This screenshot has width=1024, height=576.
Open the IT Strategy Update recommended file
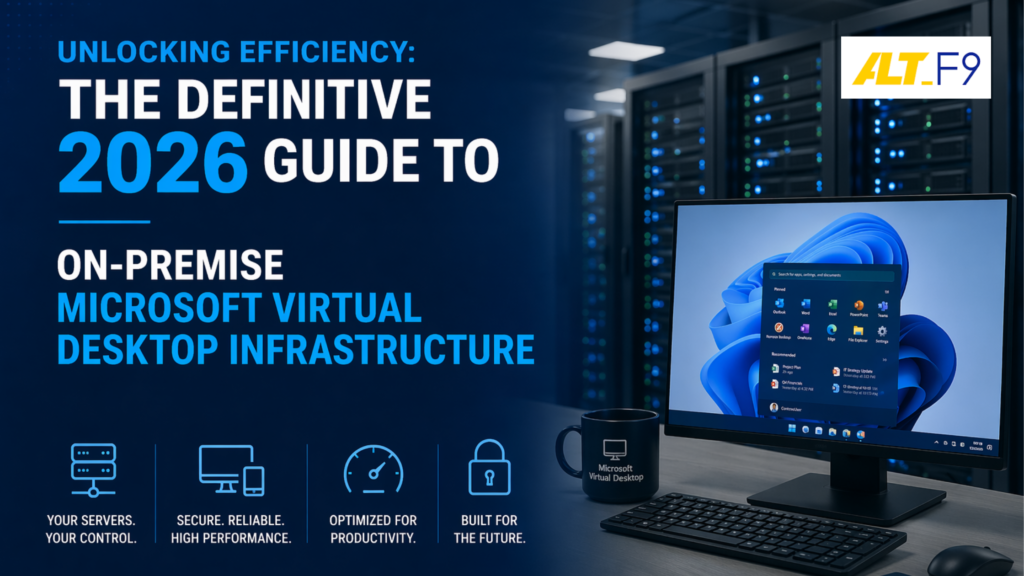[x=855, y=369]
